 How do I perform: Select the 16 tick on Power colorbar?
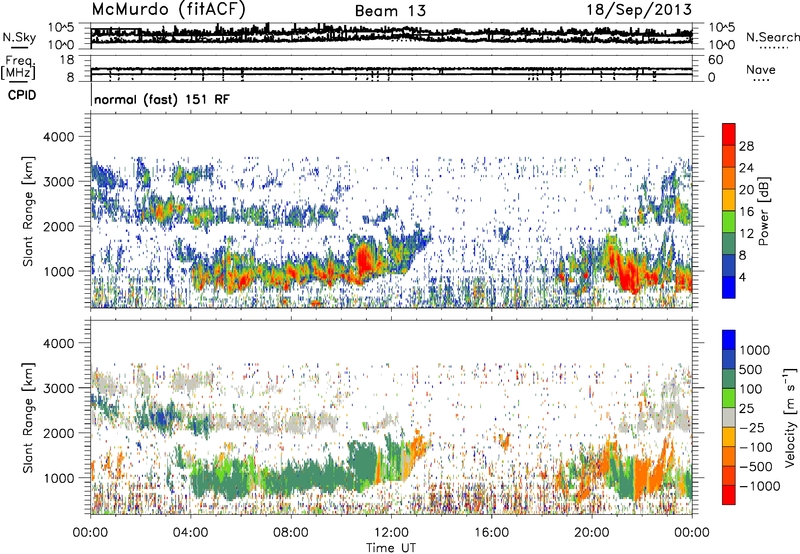746,212
